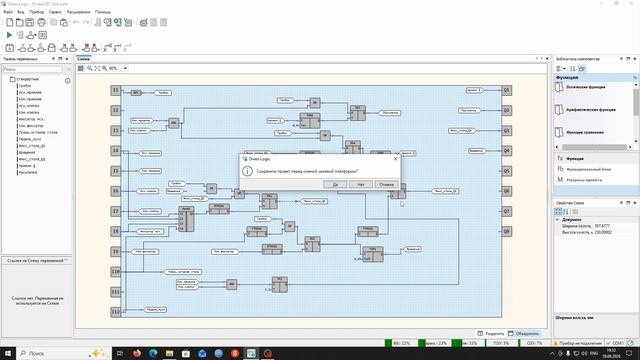
Task: Open Помощь menu
Action: click(x=103, y=12)
